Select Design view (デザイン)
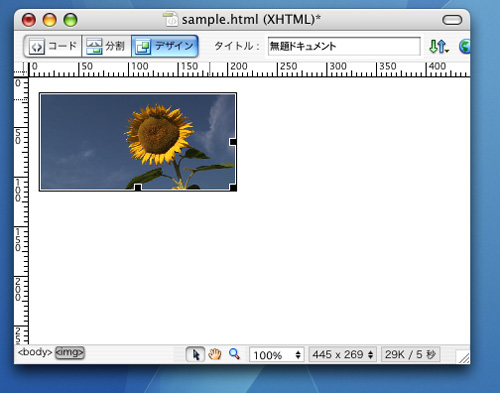Viewport: 500px width, 393px height. [165, 46]
